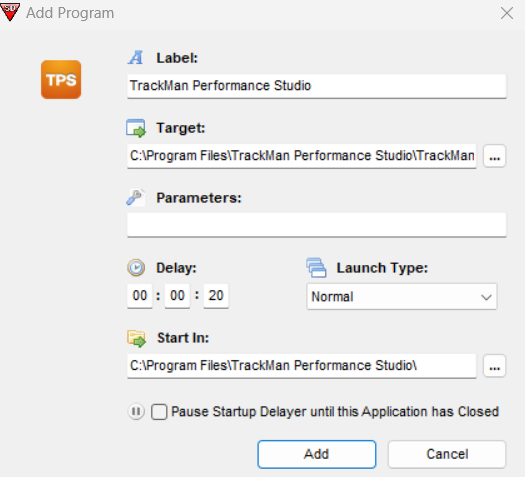Click the Startup Delayer logo in title bar
The height and width of the screenshot is (477, 525).
(x=10, y=12)
